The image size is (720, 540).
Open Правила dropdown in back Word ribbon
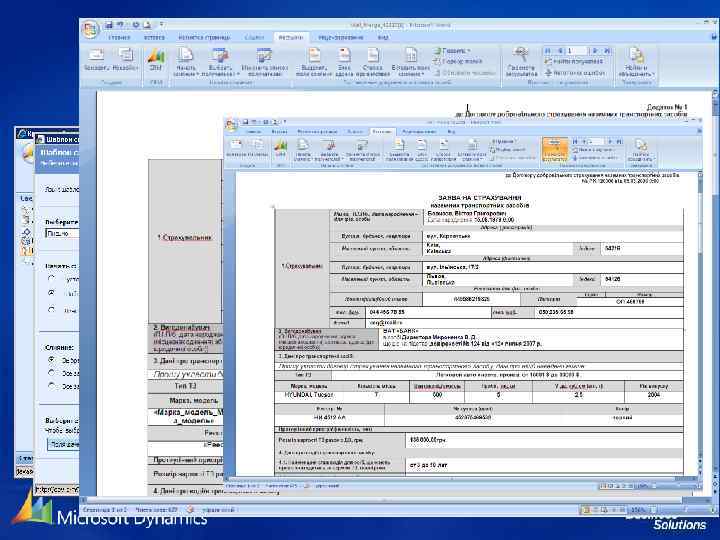452,51
